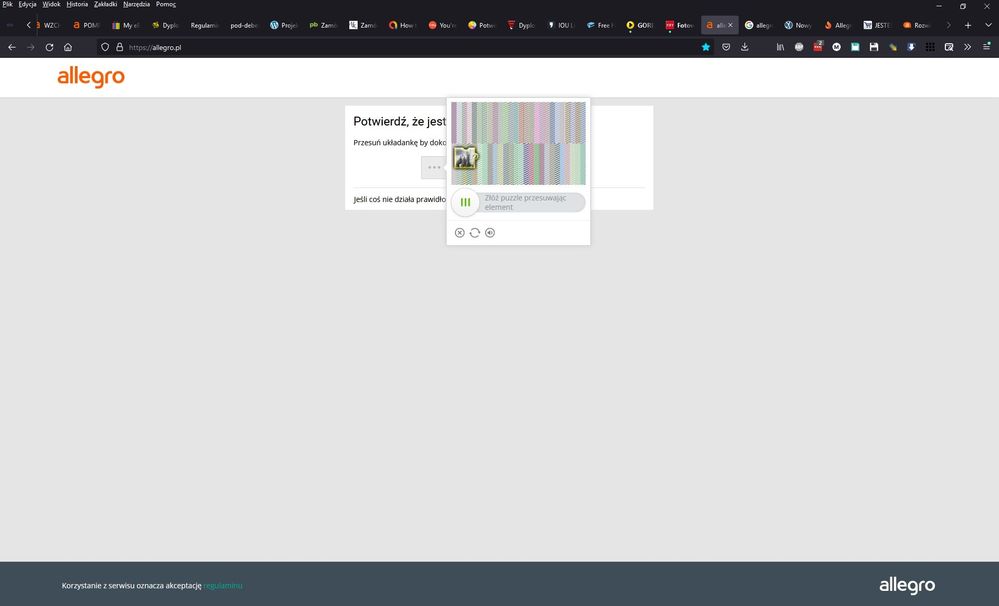Toggle the blue bookmark star in the address bar
999x606 pixels.
706,47
